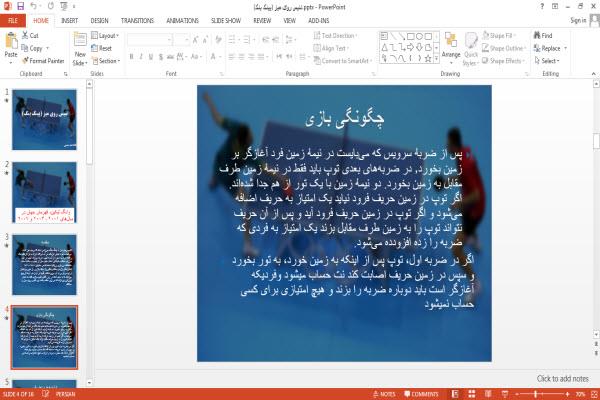The image size is (600, 400).
Task: Toggle text Shadow formatting
Action: (161, 57)
